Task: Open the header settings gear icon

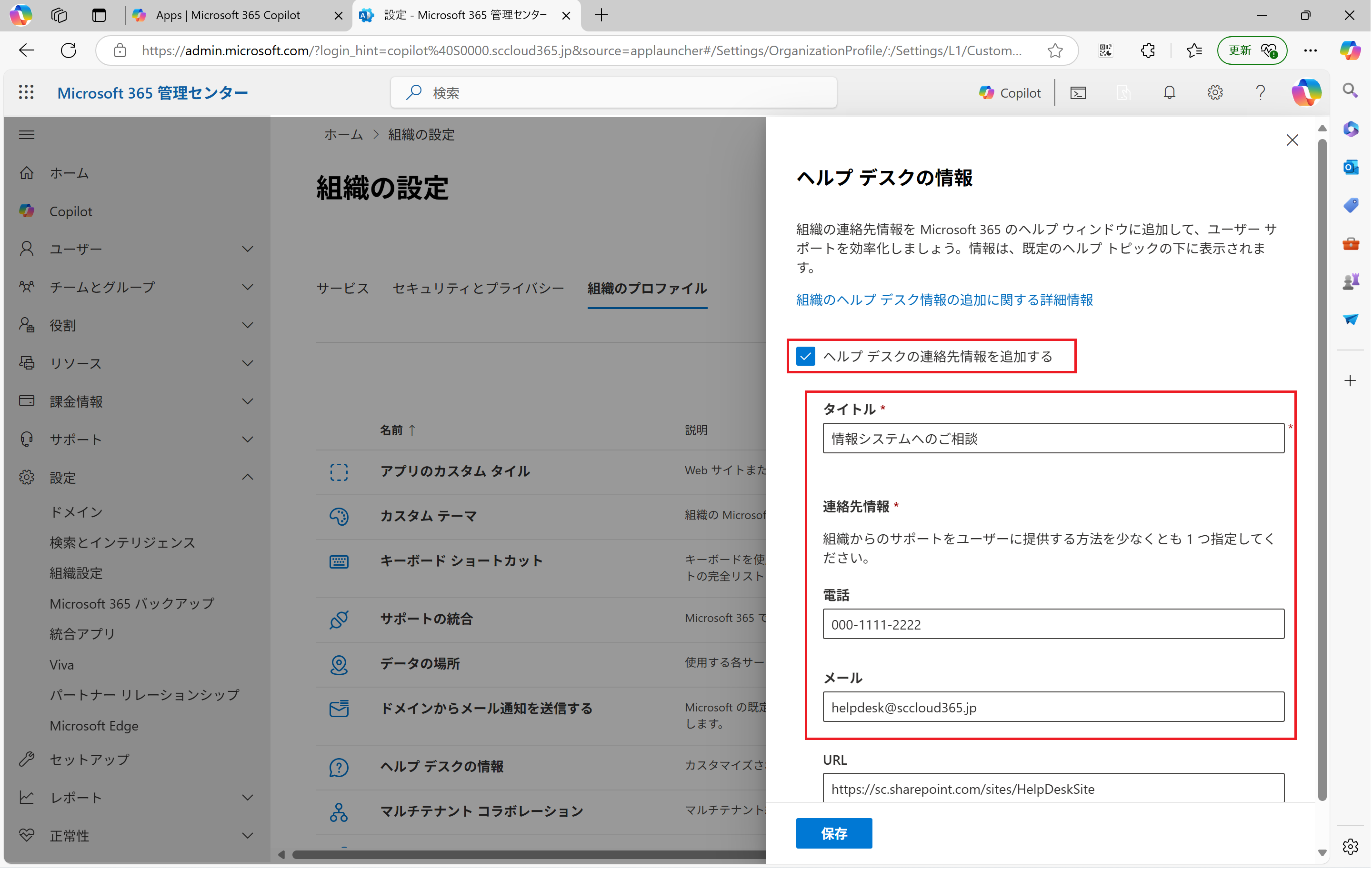Action: (x=1214, y=92)
